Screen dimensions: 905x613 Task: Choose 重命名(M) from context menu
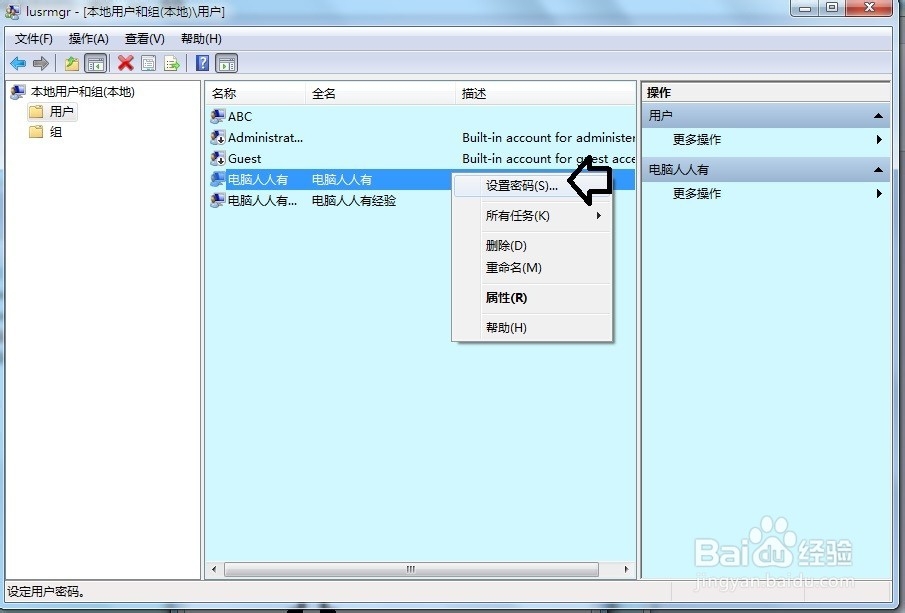pyautogui.click(x=532, y=268)
